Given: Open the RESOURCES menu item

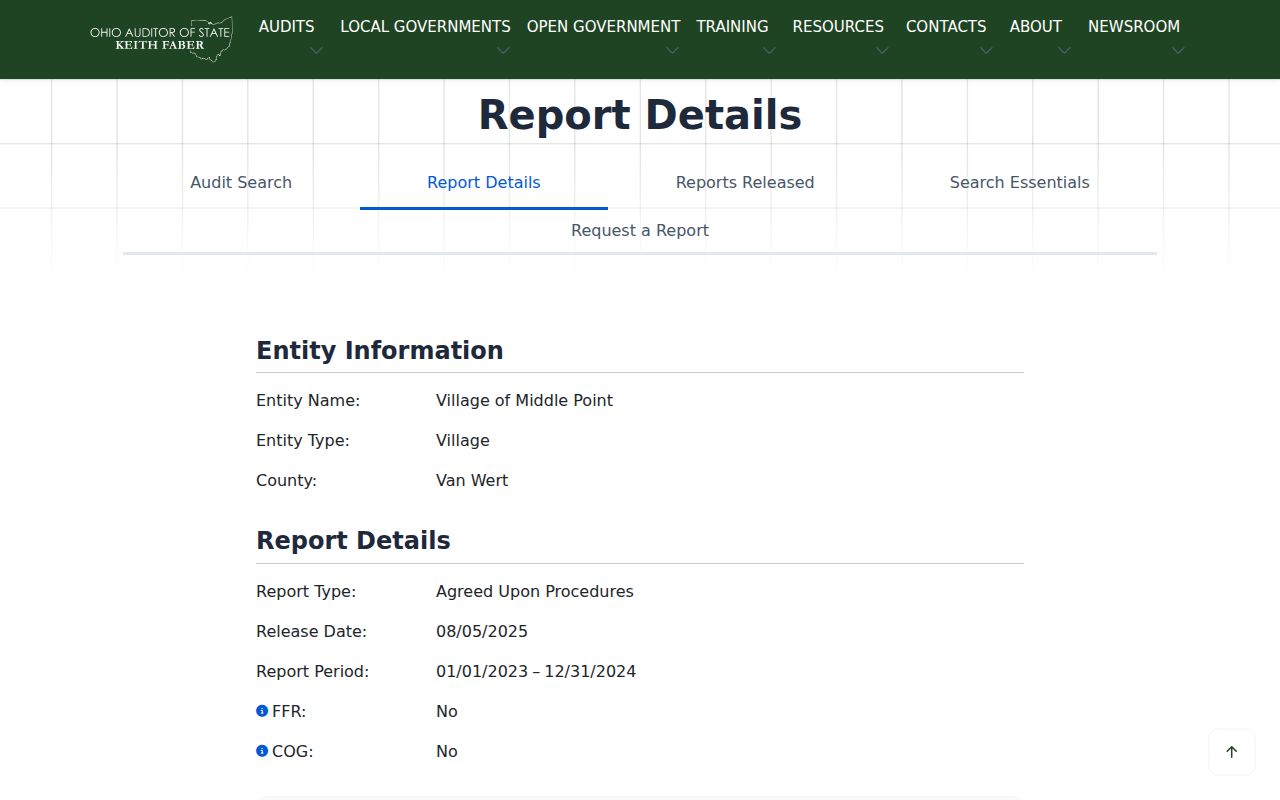Looking at the screenshot, I should 838,27.
